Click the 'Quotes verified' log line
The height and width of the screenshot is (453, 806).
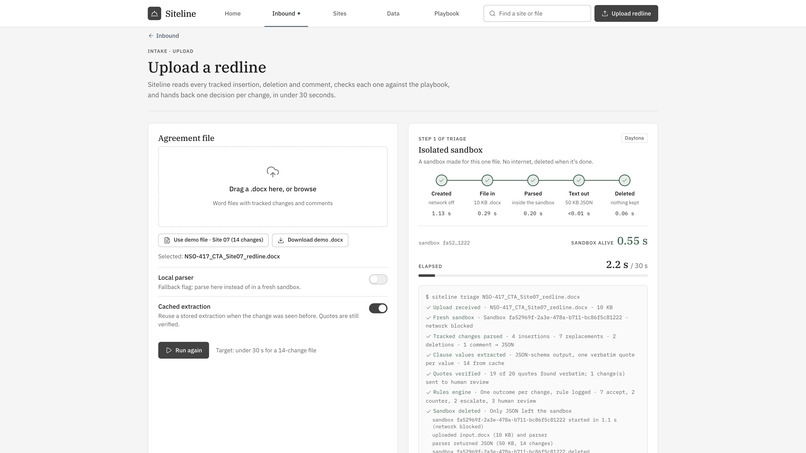pos(525,377)
